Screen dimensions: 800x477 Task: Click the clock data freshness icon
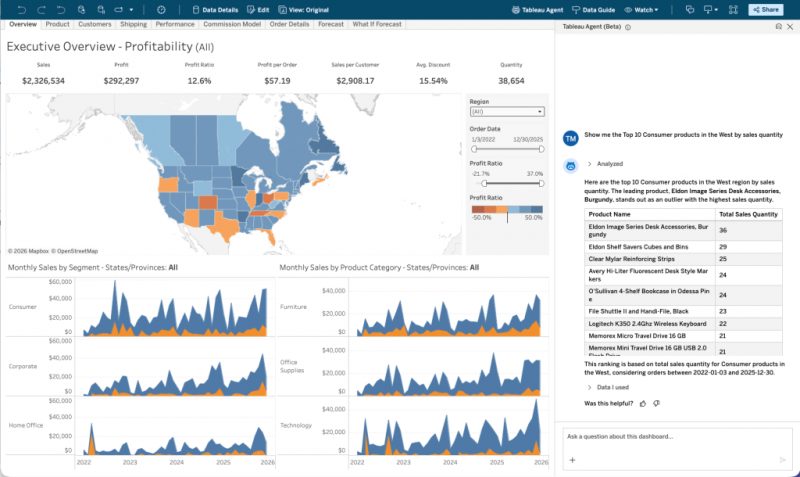(x=161, y=10)
